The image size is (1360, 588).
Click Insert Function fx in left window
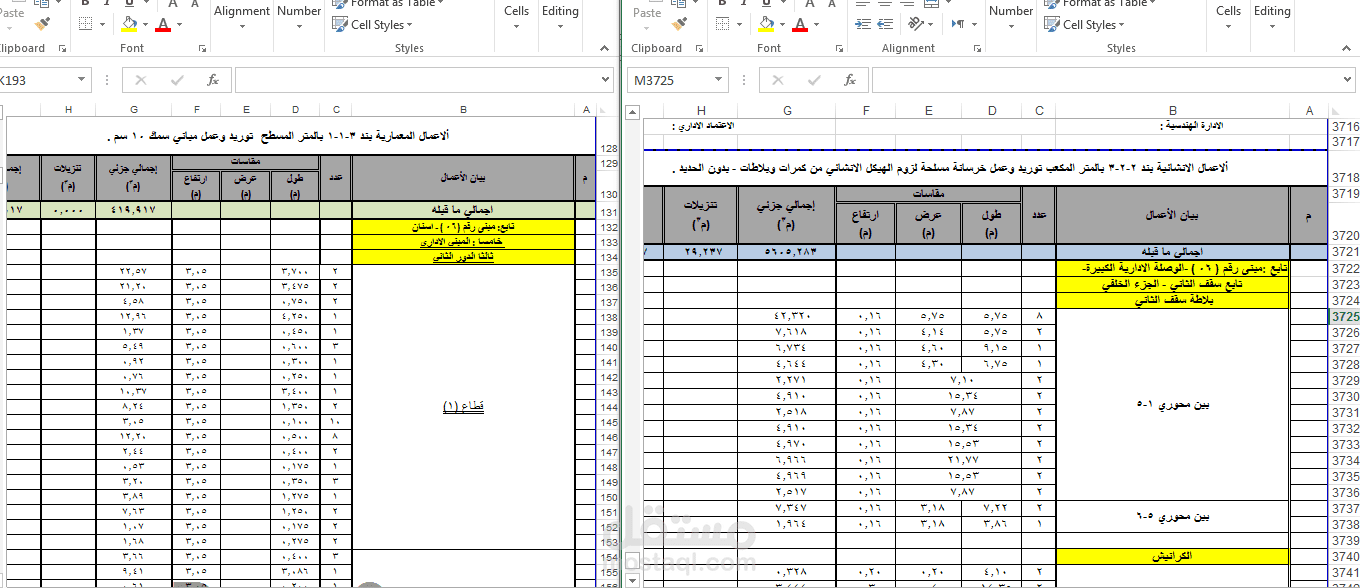click(x=212, y=80)
